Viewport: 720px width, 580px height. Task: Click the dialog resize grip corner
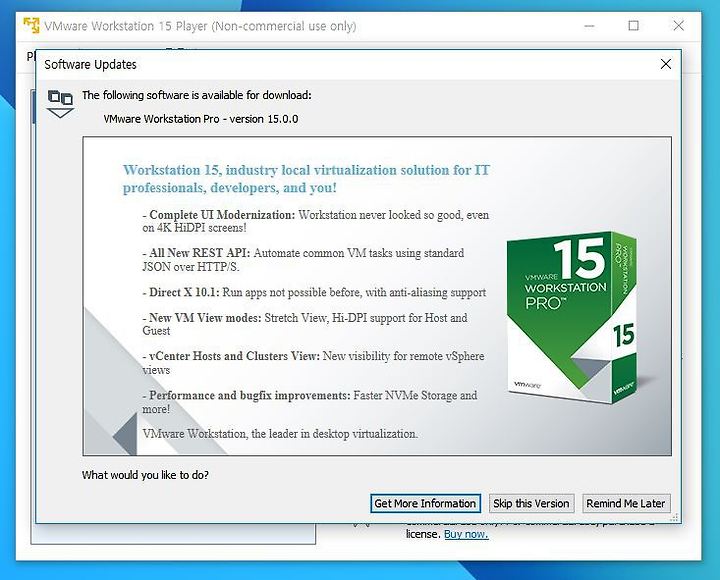click(674, 518)
